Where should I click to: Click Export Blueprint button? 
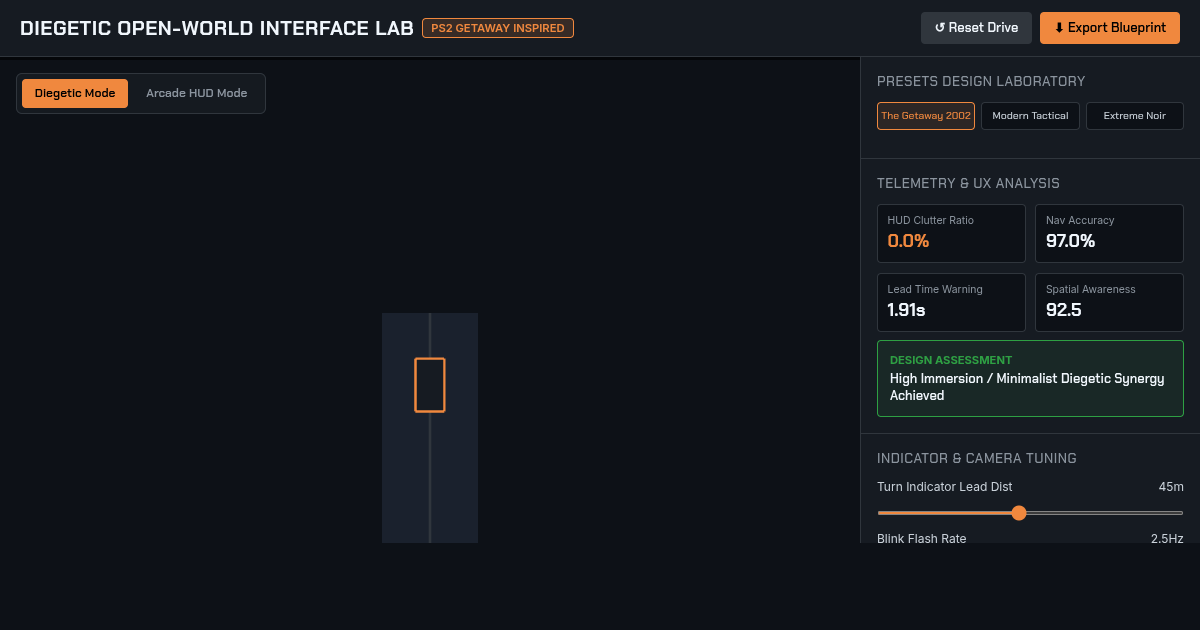pyautogui.click(x=1110, y=28)
